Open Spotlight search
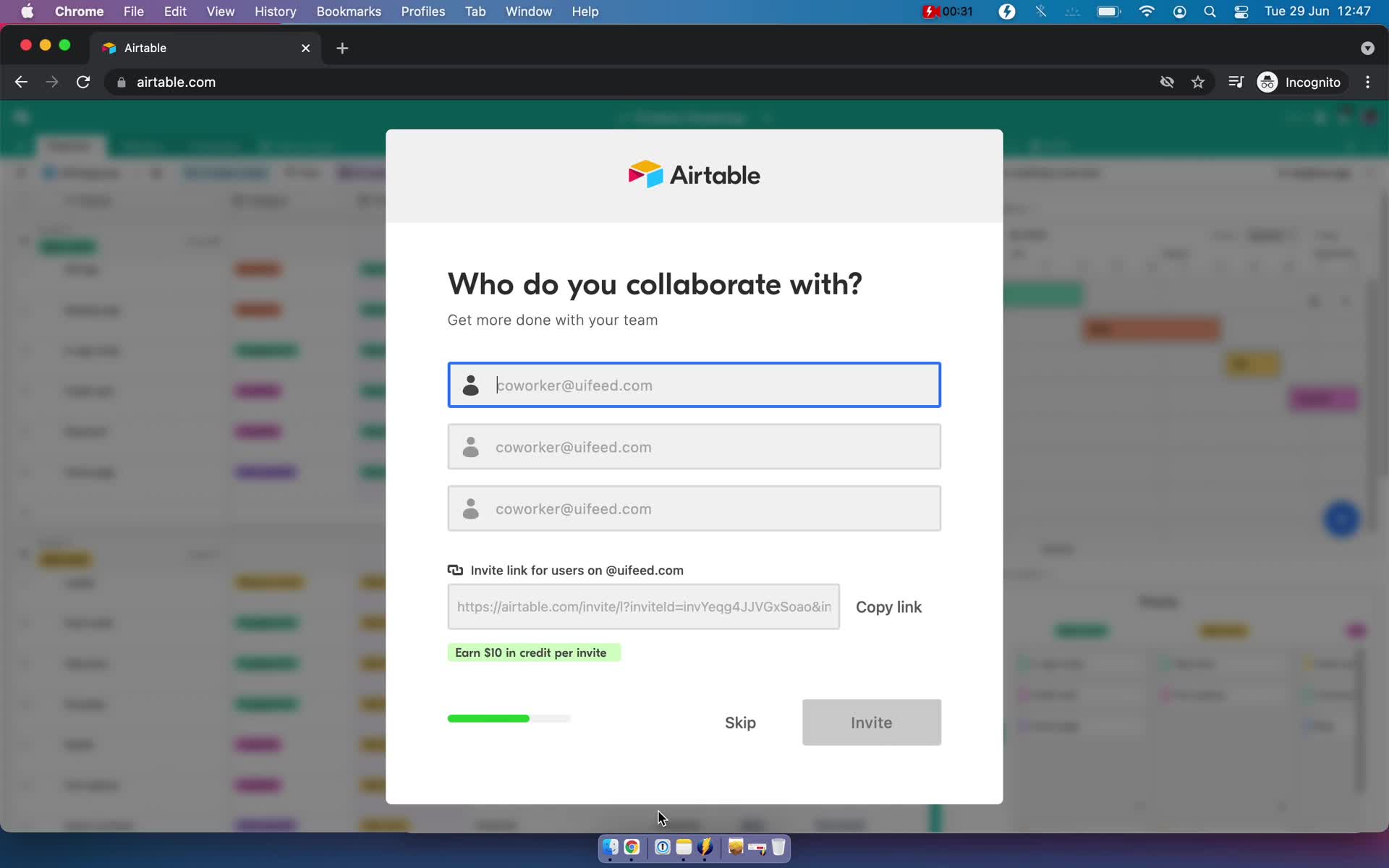1389x868 pixels. tap(1210, 12)
